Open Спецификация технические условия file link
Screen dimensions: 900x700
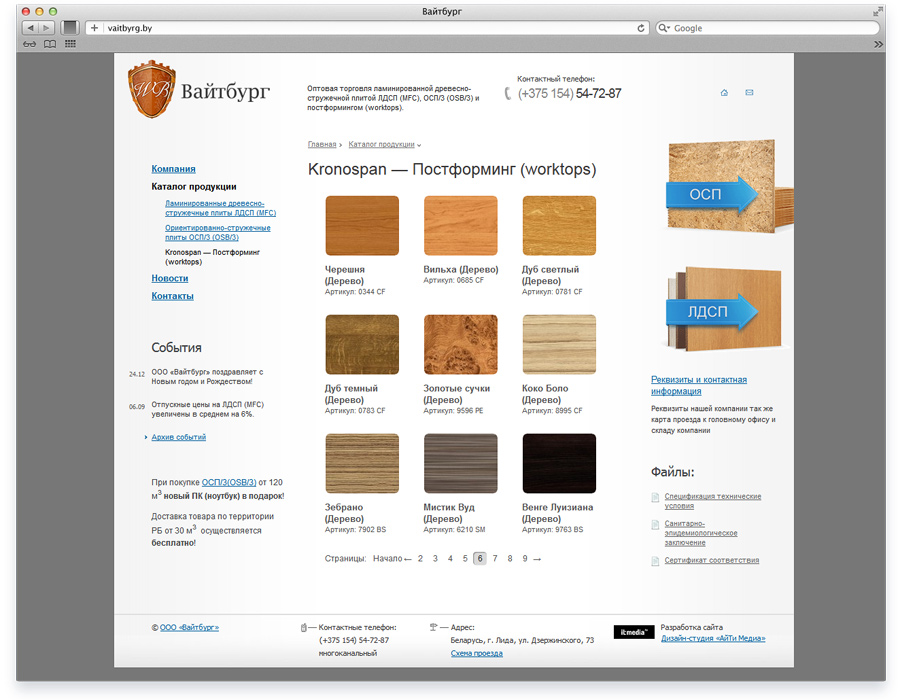tap(713, 501)
